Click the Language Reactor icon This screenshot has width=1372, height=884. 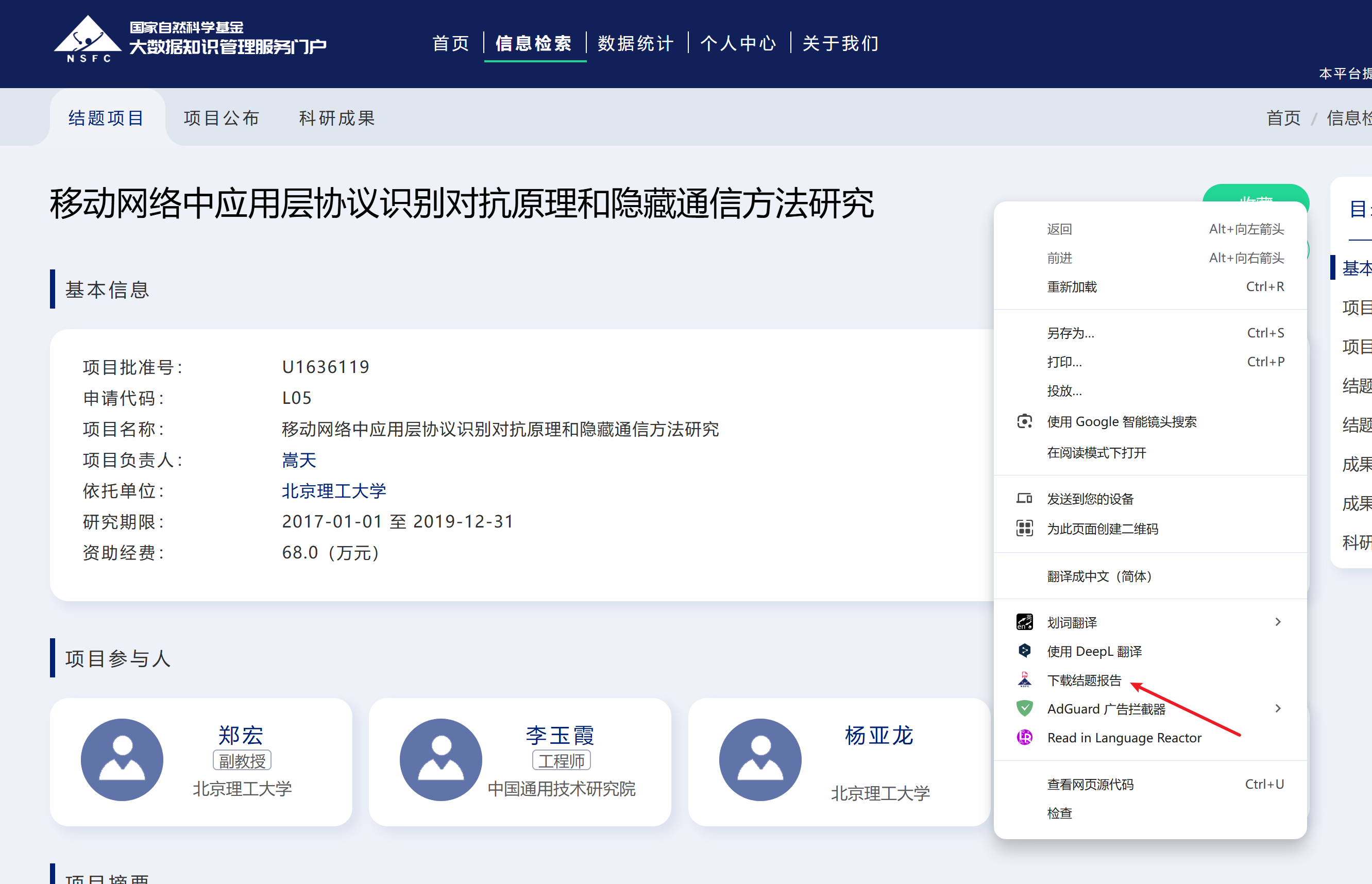pyautogui.click(x=1024, y=738)
